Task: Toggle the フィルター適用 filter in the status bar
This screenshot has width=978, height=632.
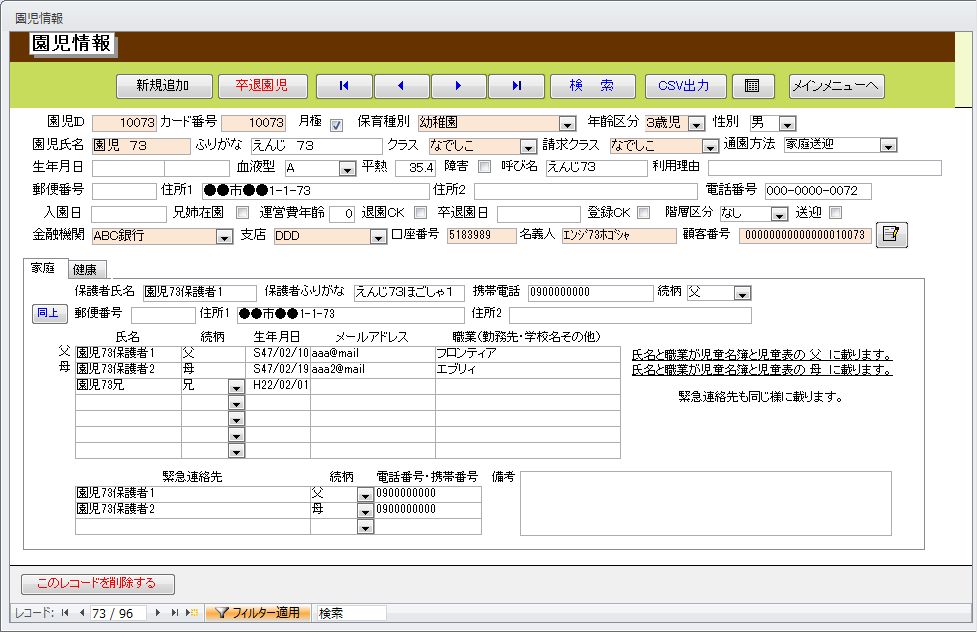Action: coord(260,613)
